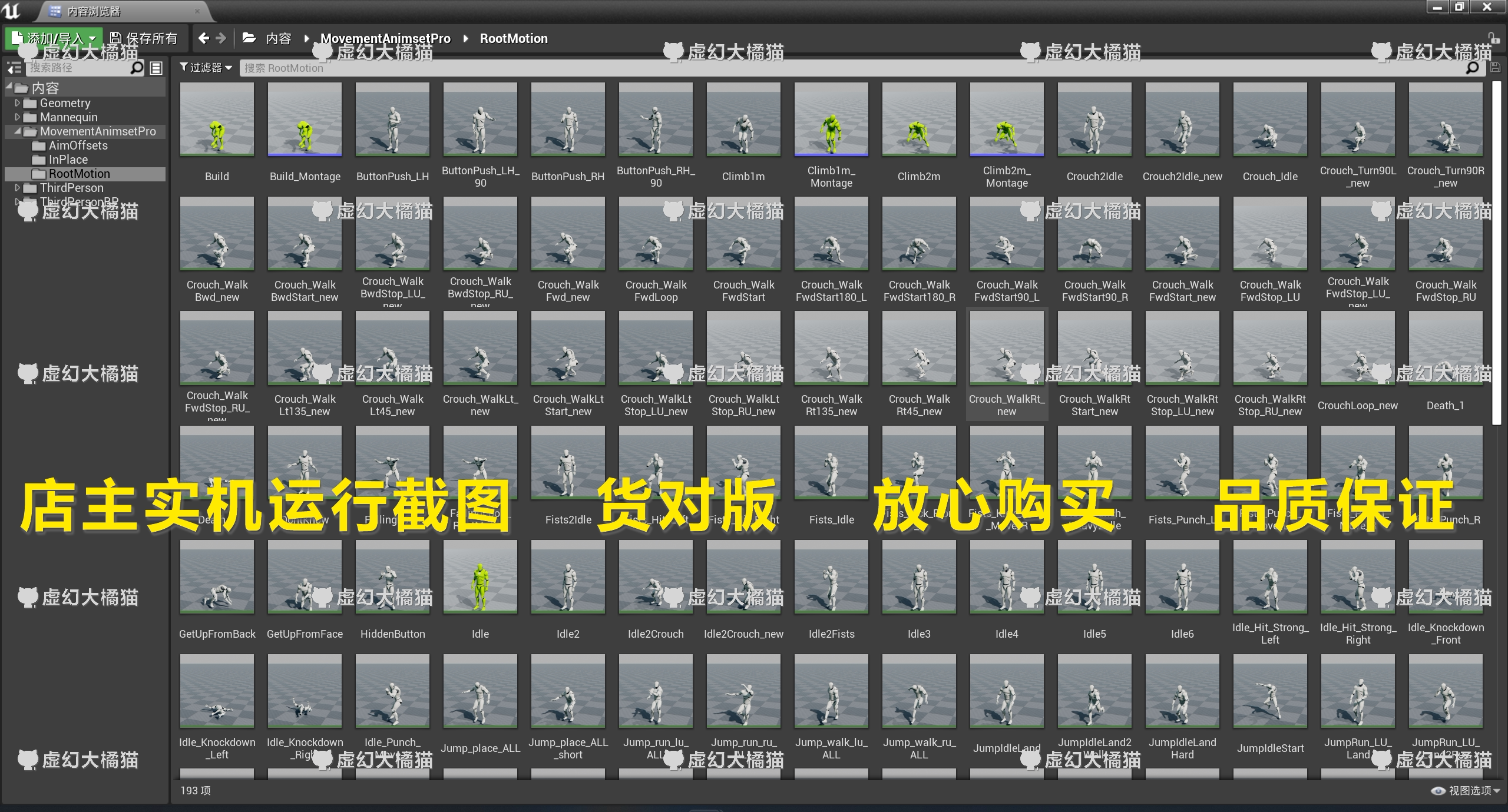Click the folder search magnifier icon
The width and height of the screenshot is (1508, 812).
click(137, 68)
